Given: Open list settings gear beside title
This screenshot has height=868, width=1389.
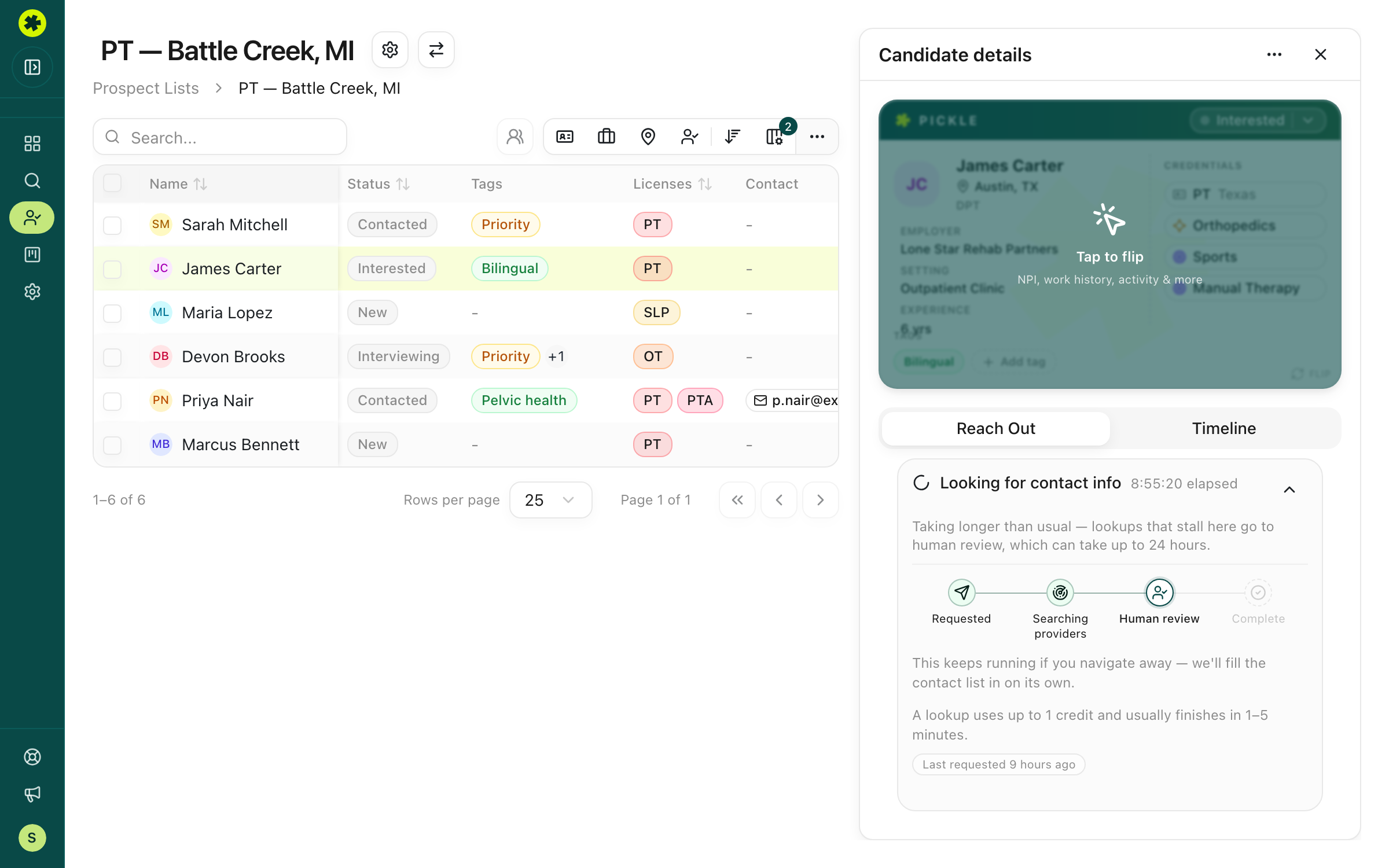Looking at the screenshot, I should [390, 50].
